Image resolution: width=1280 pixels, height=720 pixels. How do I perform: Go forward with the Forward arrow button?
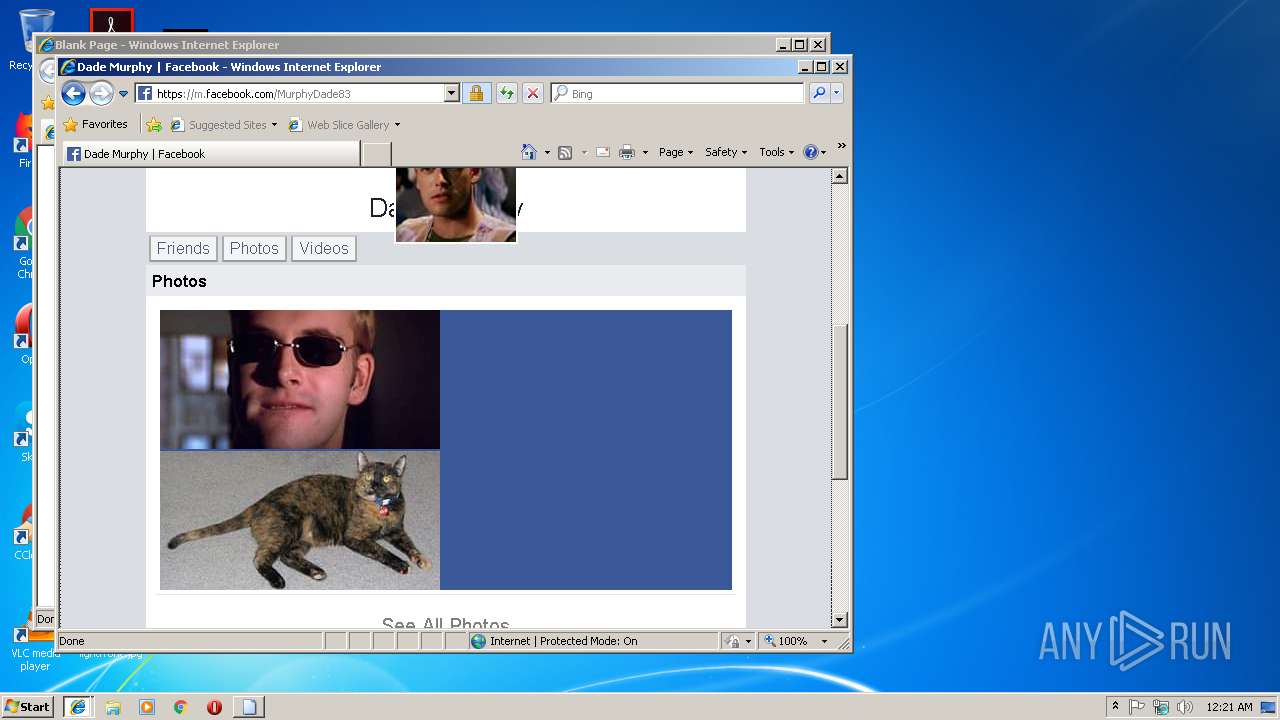click(101, 94)
